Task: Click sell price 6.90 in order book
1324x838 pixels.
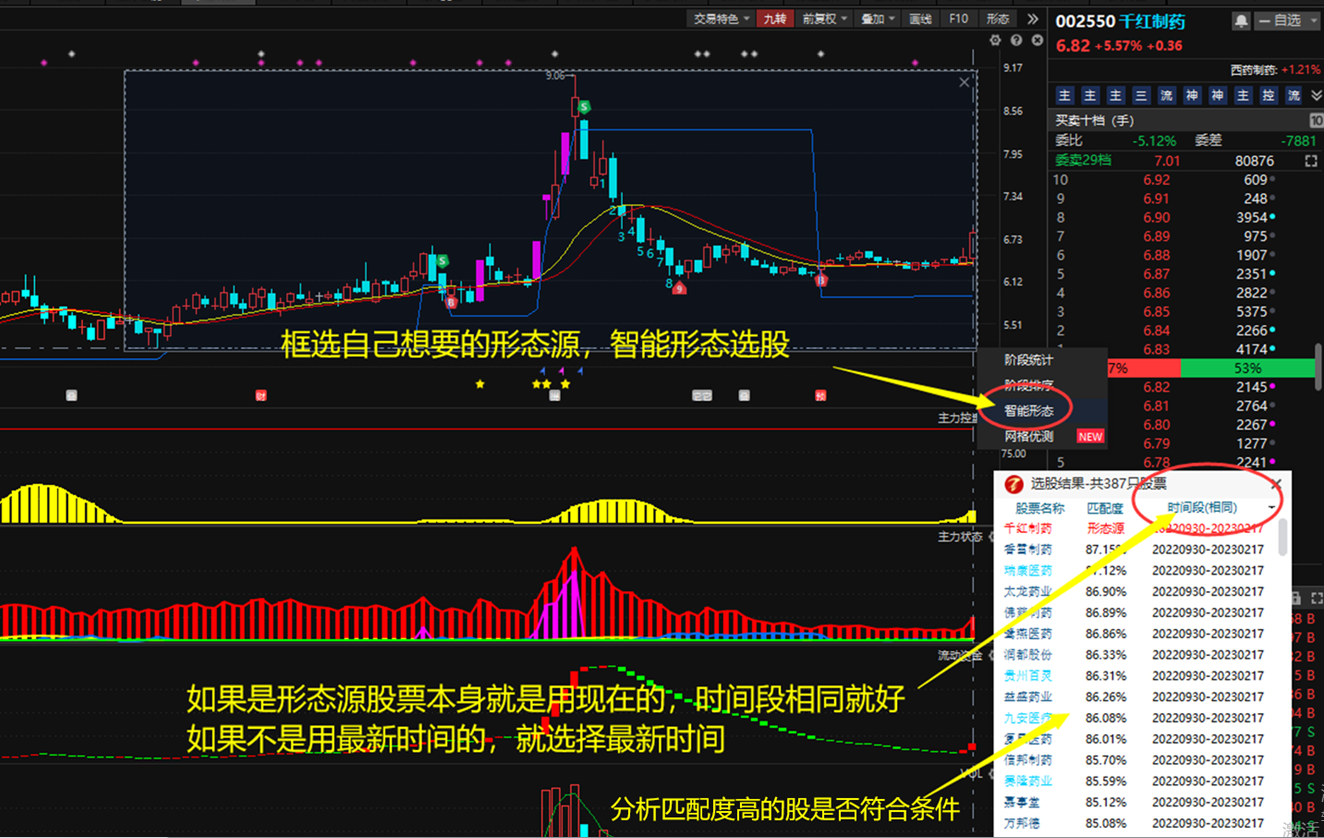Action: (1156, 217)
